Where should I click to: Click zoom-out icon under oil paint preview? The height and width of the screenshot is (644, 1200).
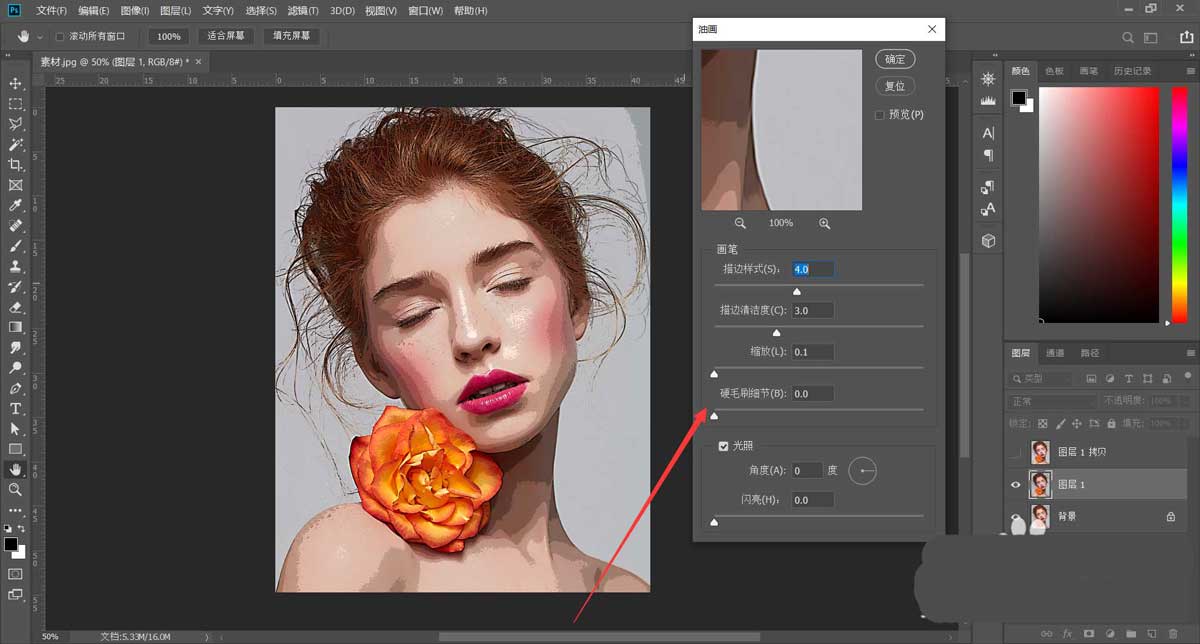click(740, 223)
